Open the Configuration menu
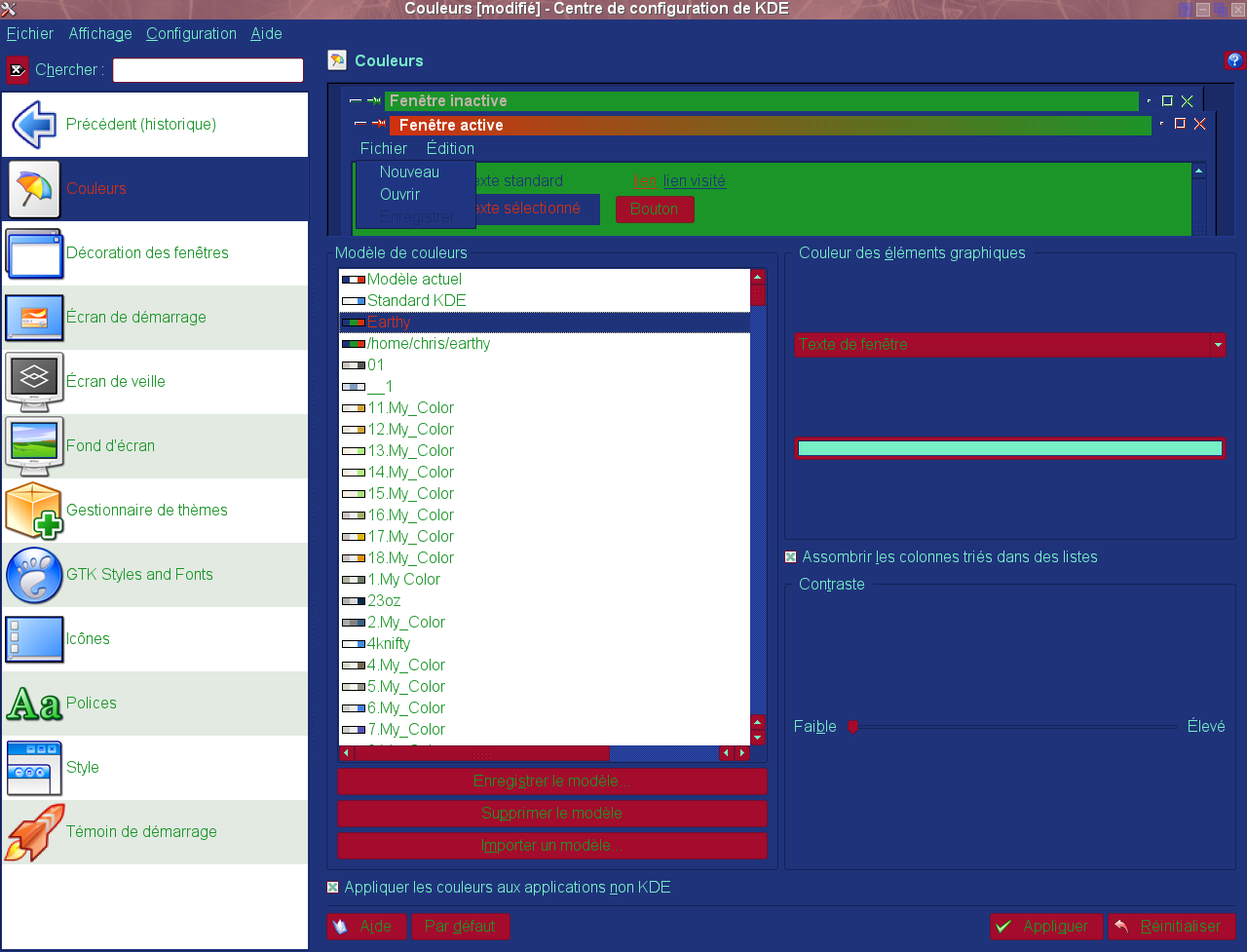Image resolution: width=1247 pixels, height=952 pixels. coord(191,33)
